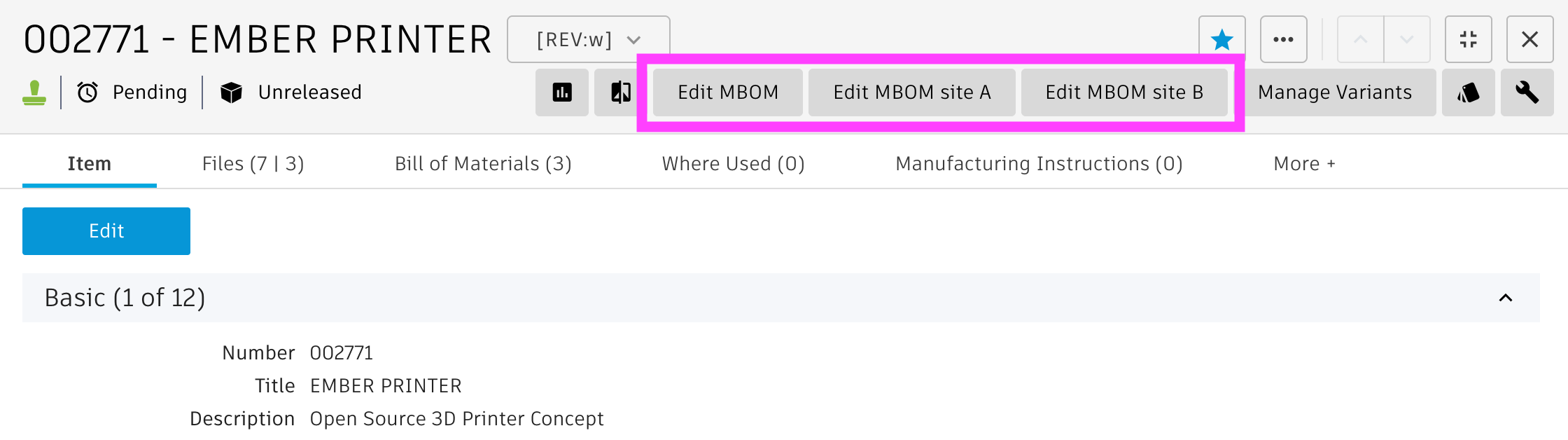This screenshot has height=440, width=1568.
Task: Collapse the Basic (1 of 12) section
Action: point(1506,298)
